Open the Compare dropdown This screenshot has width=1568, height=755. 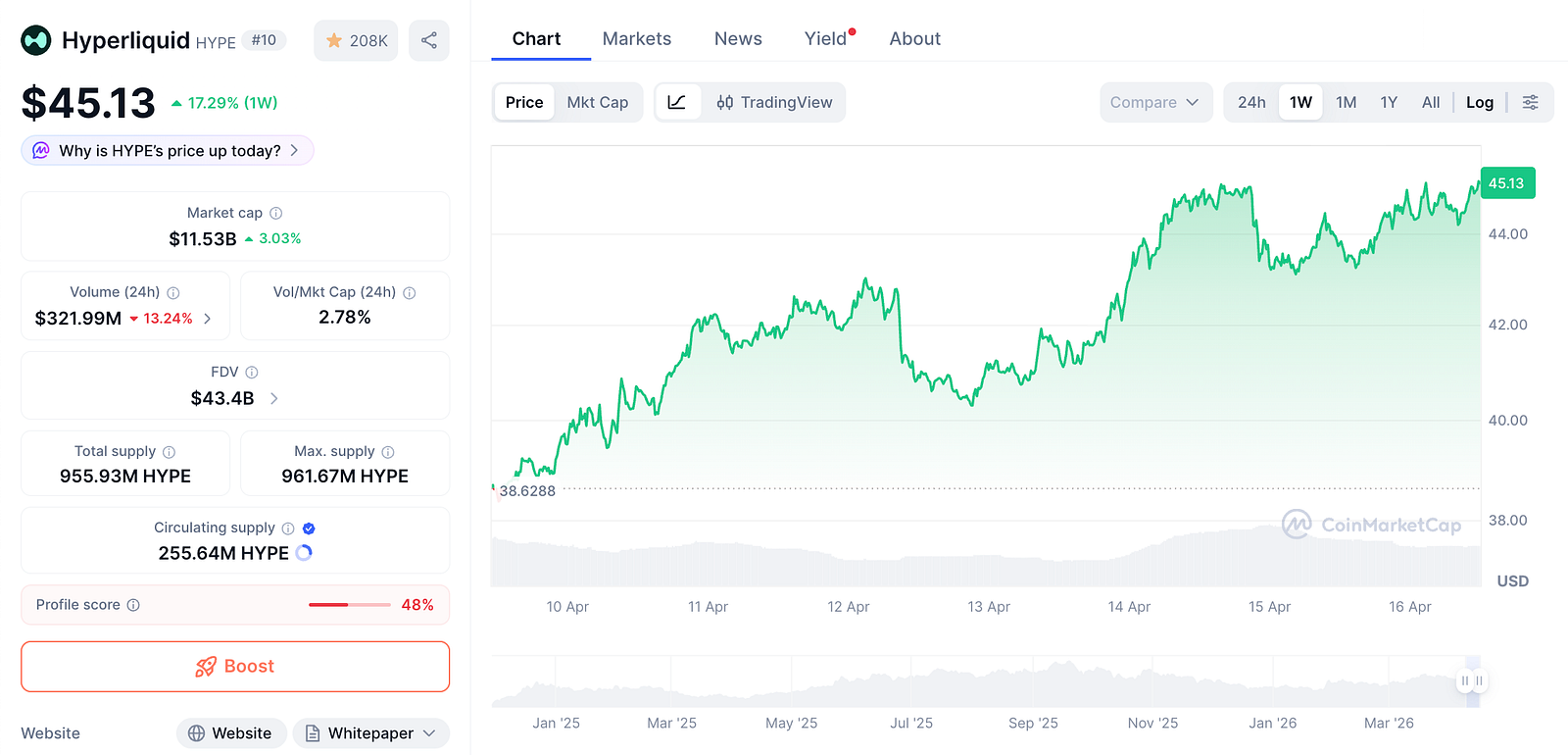click(x=1155, y=102)
